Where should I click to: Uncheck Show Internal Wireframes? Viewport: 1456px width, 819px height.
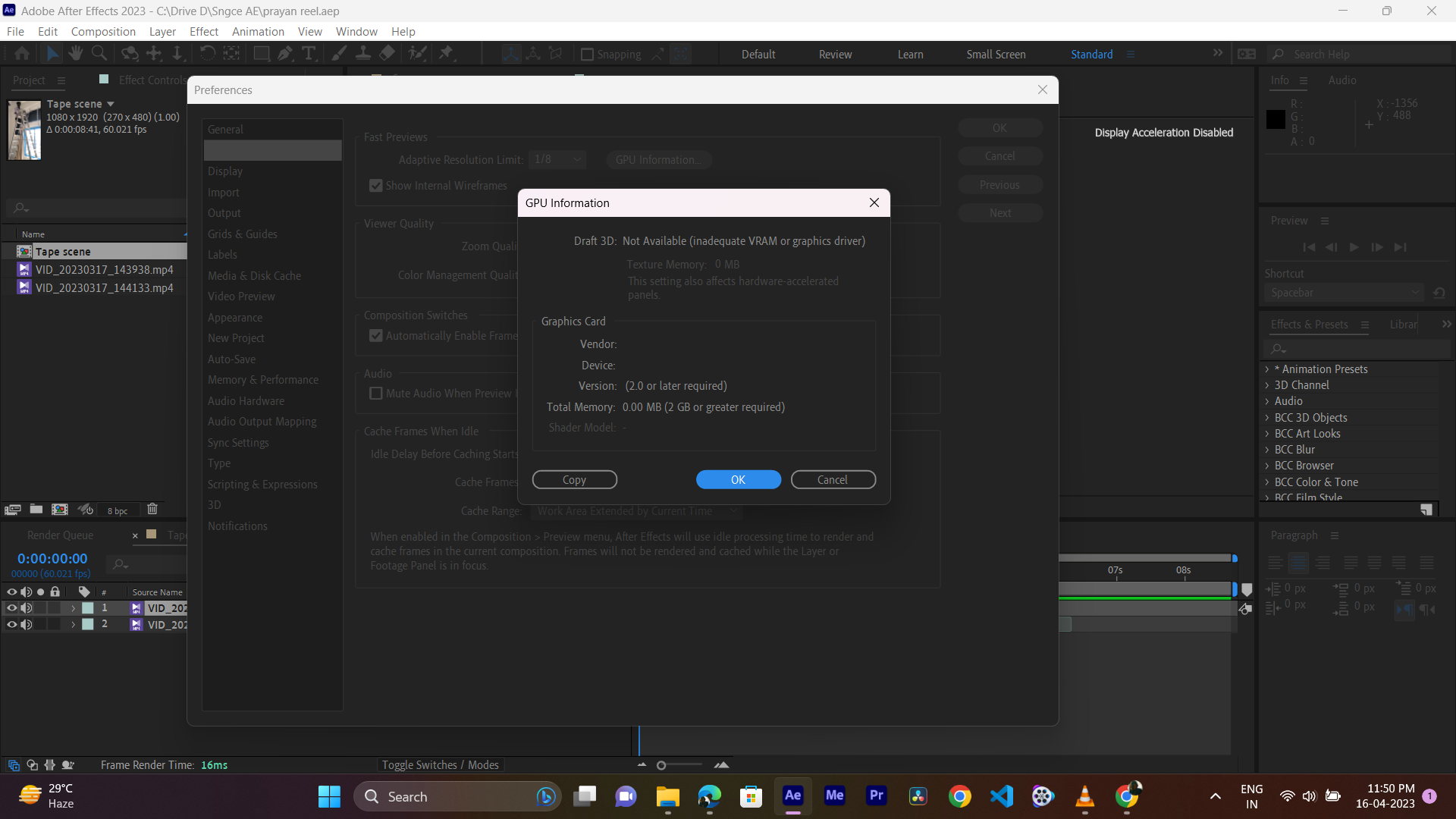click(x=375, y=185)
